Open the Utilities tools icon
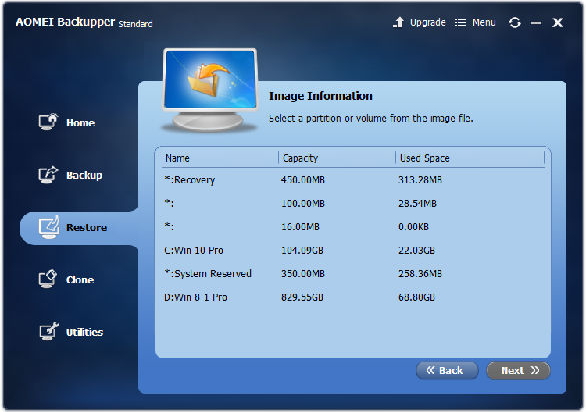 (49, 331)
